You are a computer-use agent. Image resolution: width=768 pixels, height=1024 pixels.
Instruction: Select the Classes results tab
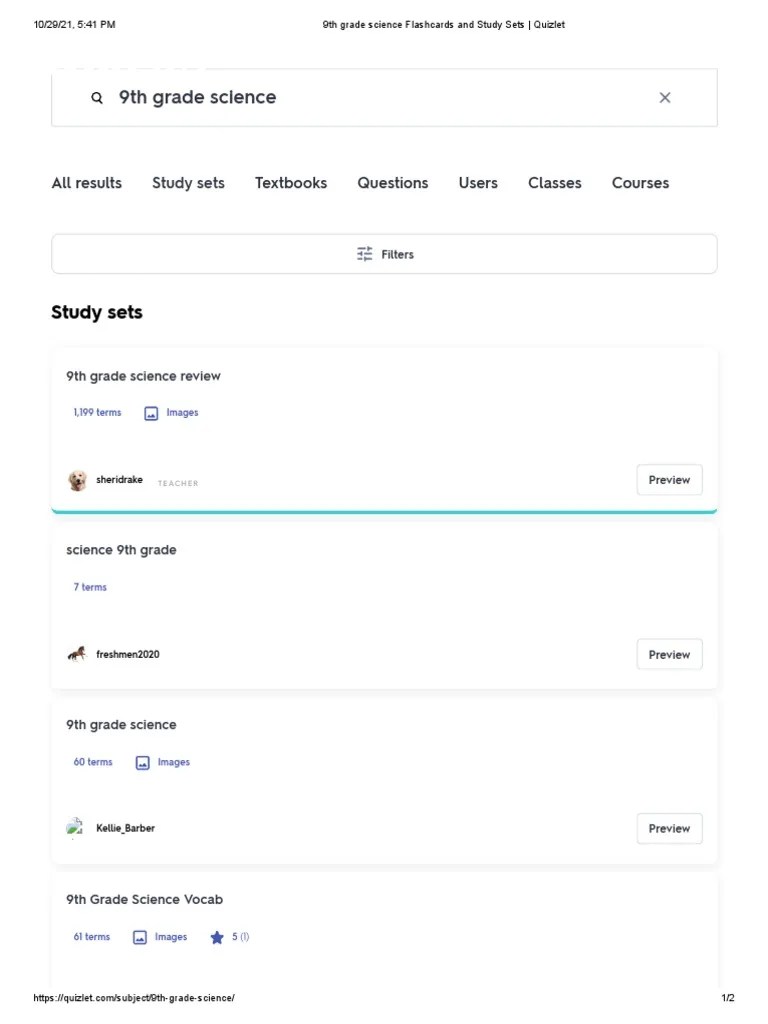click(x=554, y=183)
